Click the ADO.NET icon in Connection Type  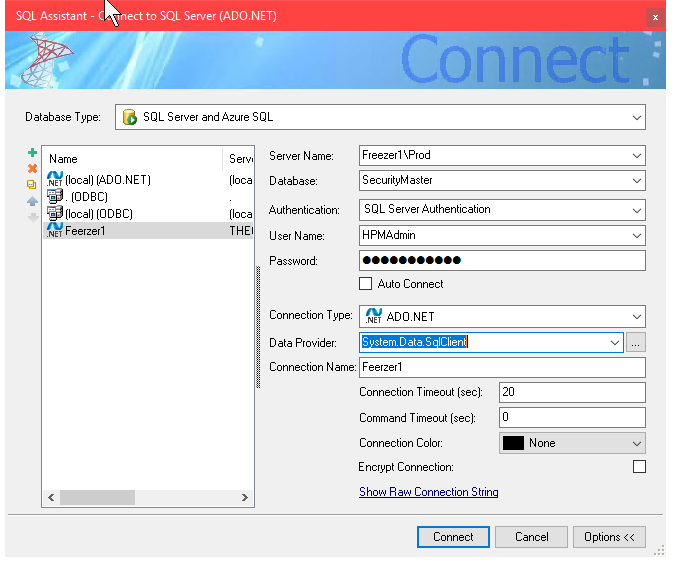[374, 316]
